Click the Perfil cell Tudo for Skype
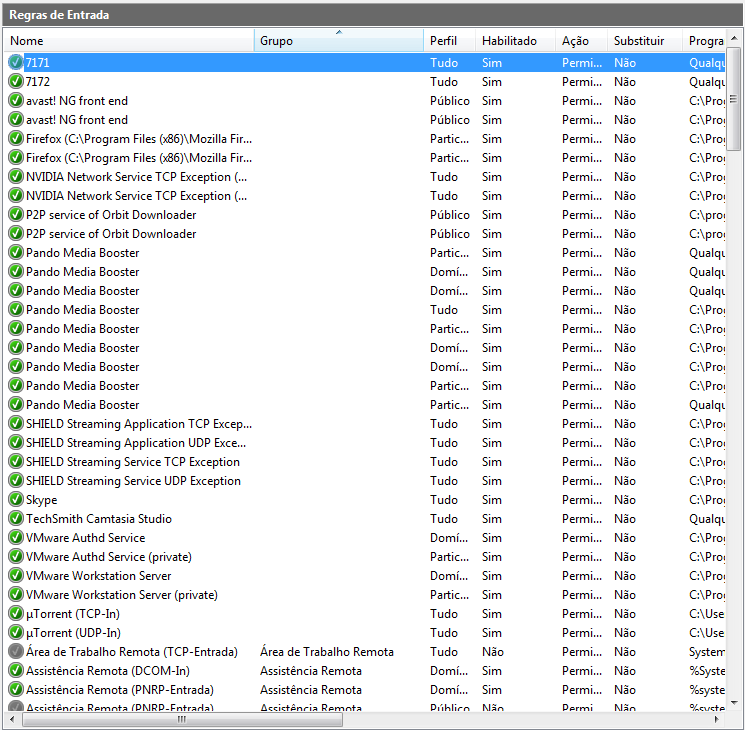745x730 pixels. coord(444,500)
